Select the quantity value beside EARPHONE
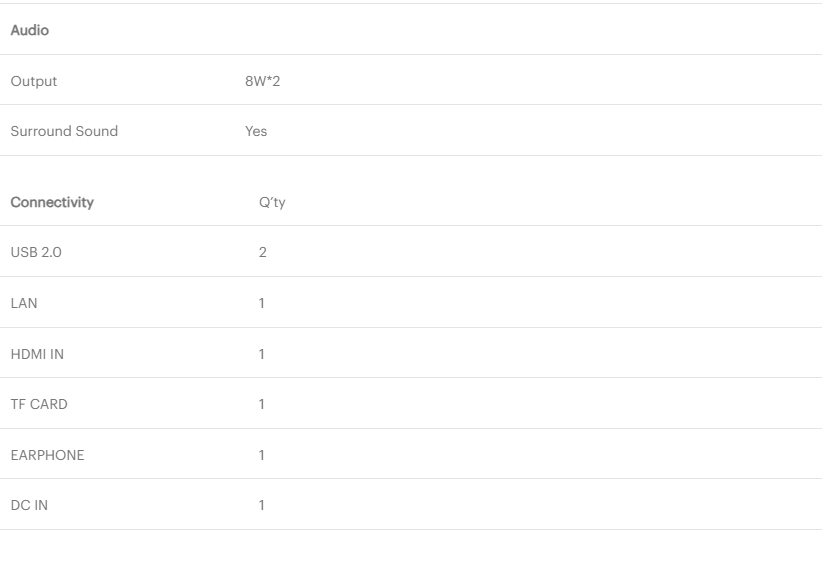 [262, 455]
